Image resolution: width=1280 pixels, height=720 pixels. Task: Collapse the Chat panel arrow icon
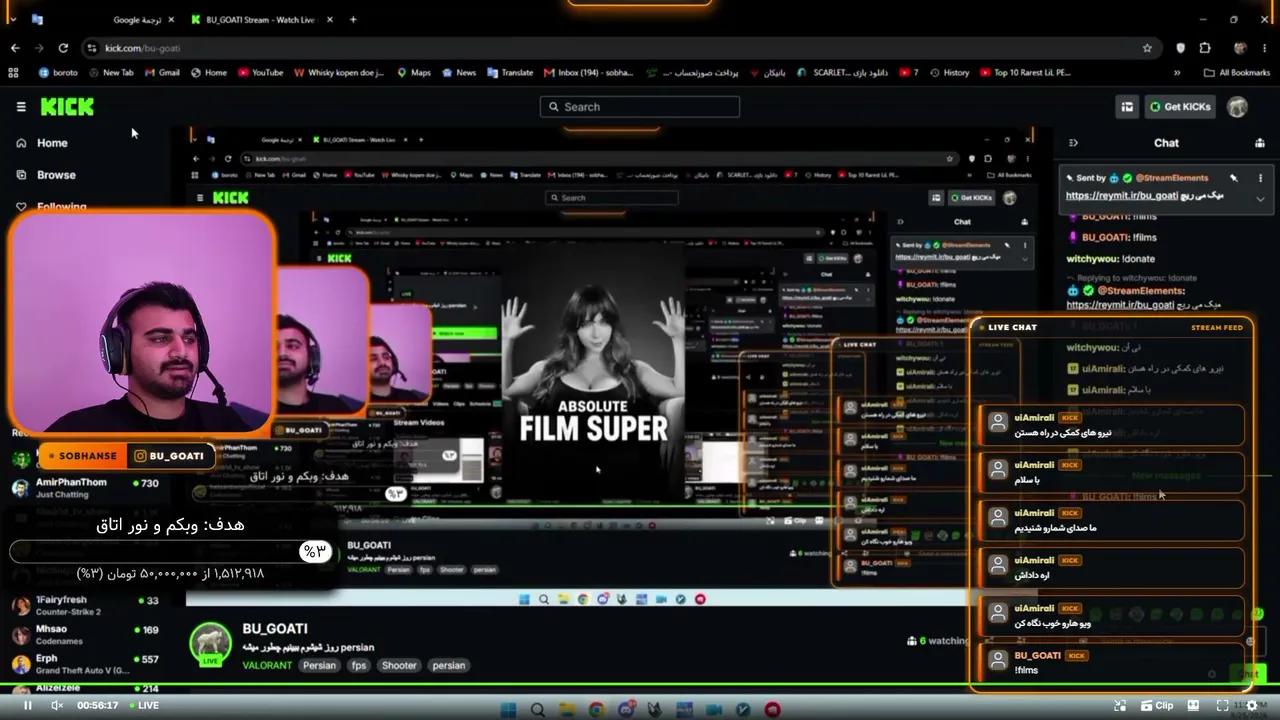click(1073, 143)
